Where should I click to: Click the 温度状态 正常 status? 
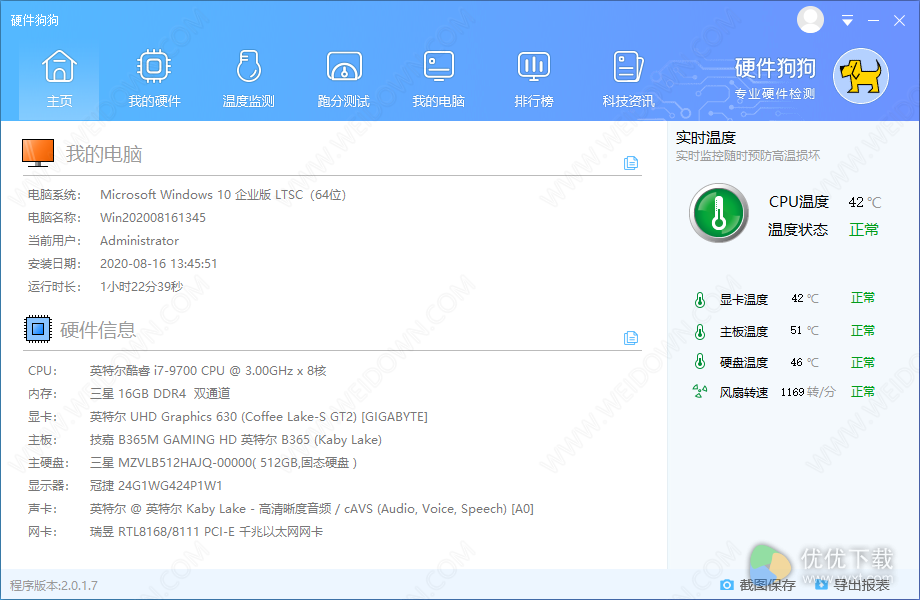coord(864,229)
